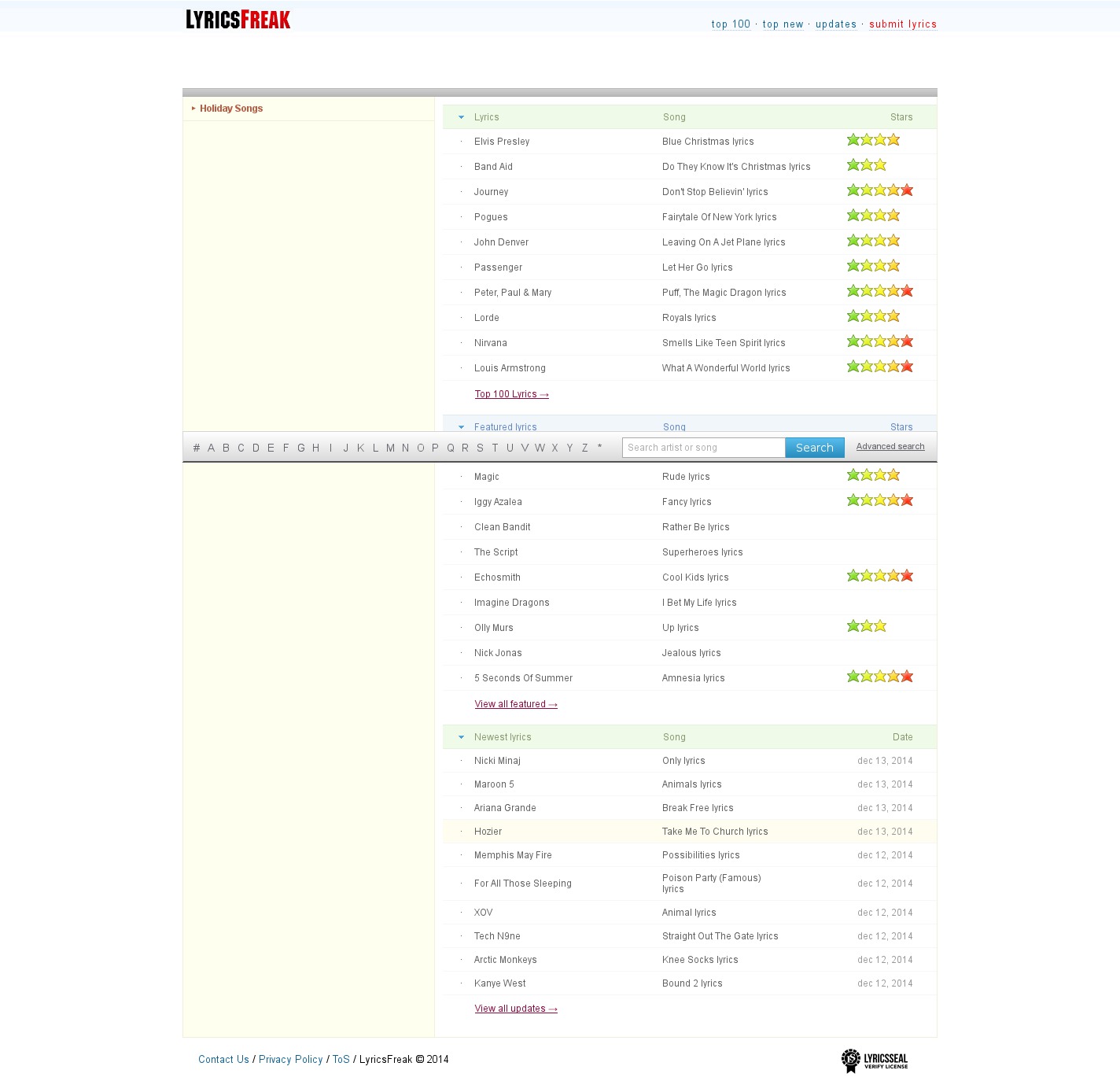Open the Privacy Policy page
Viewport: 1120px width, 1081px height.
(x=291, y=1060)
